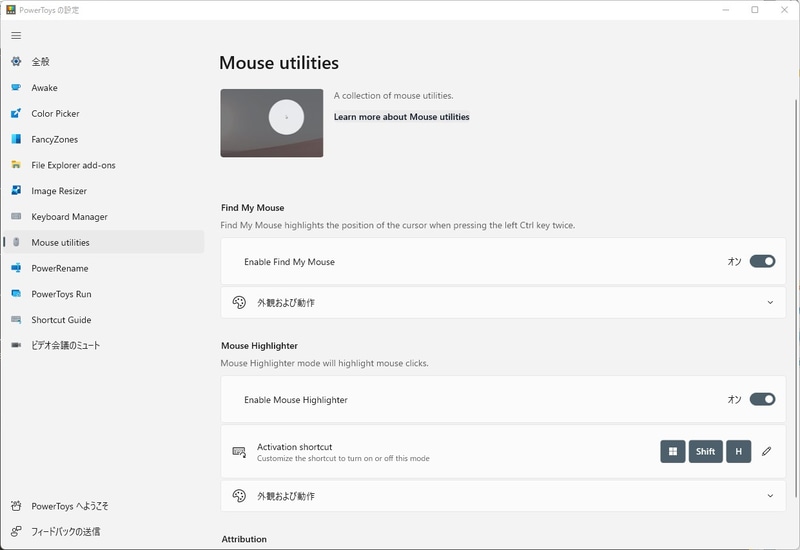
Task: Open ビデオ会議のミュート settings
Action: (104, 345)
